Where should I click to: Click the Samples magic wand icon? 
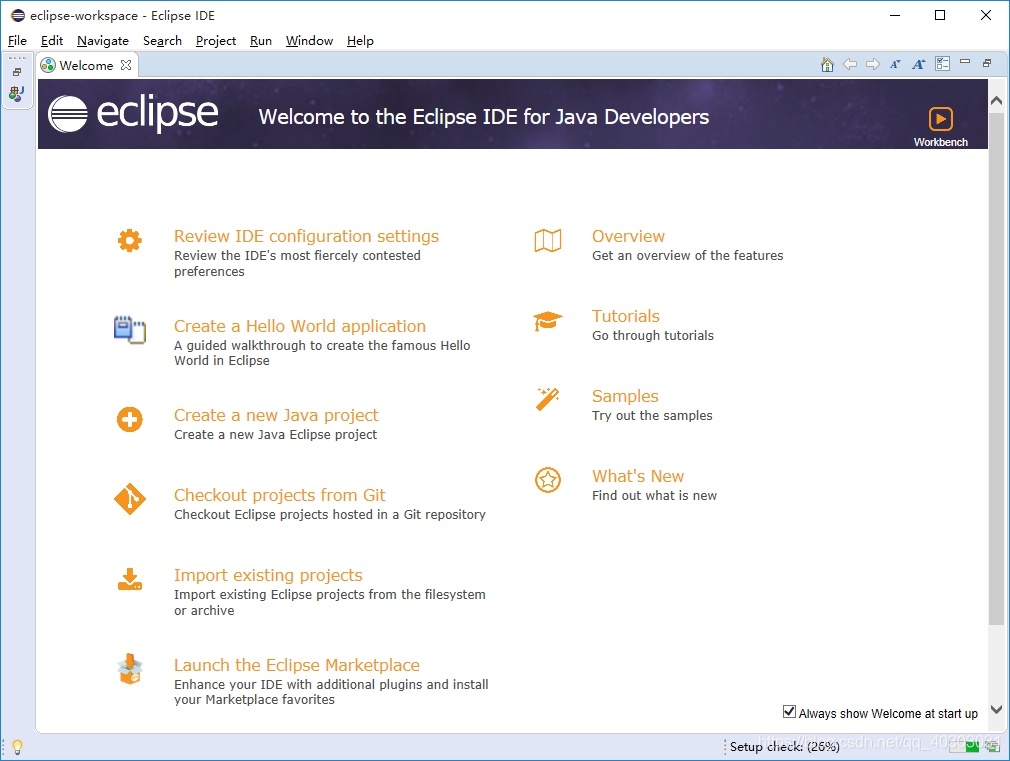click(548, 400)
